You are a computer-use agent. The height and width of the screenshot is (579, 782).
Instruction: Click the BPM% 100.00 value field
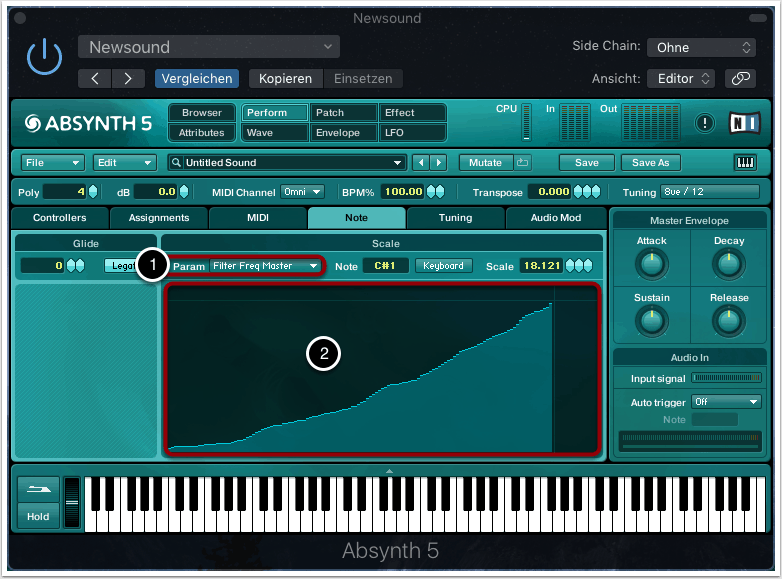tap(404, 192)
